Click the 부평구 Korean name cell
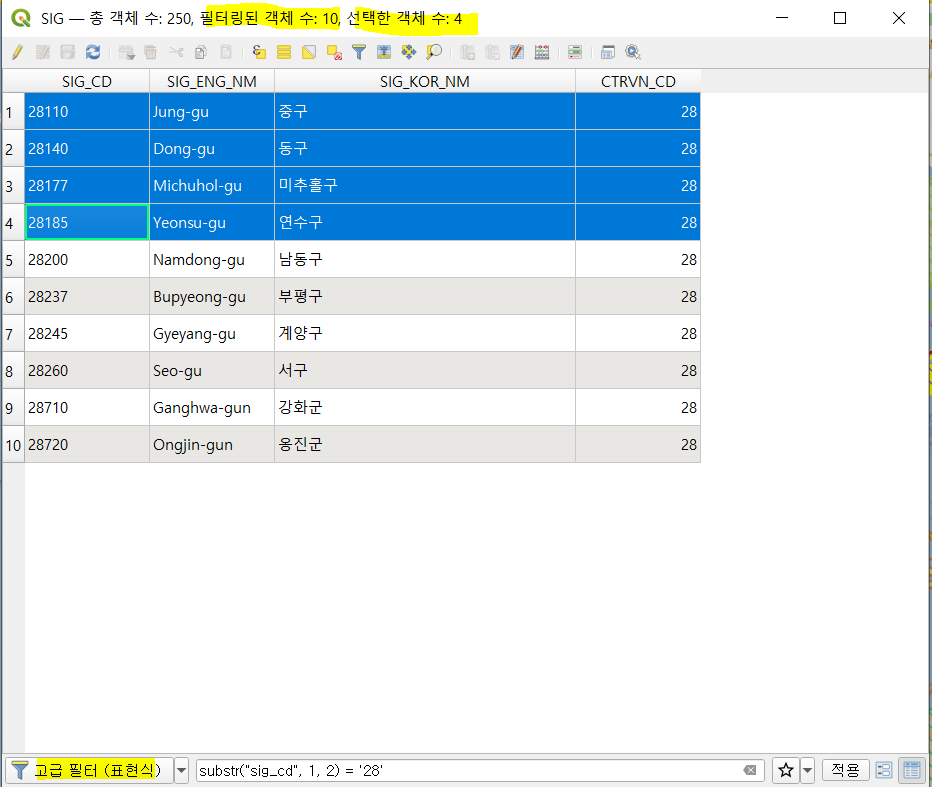932x787 pixels. (424, 297)
